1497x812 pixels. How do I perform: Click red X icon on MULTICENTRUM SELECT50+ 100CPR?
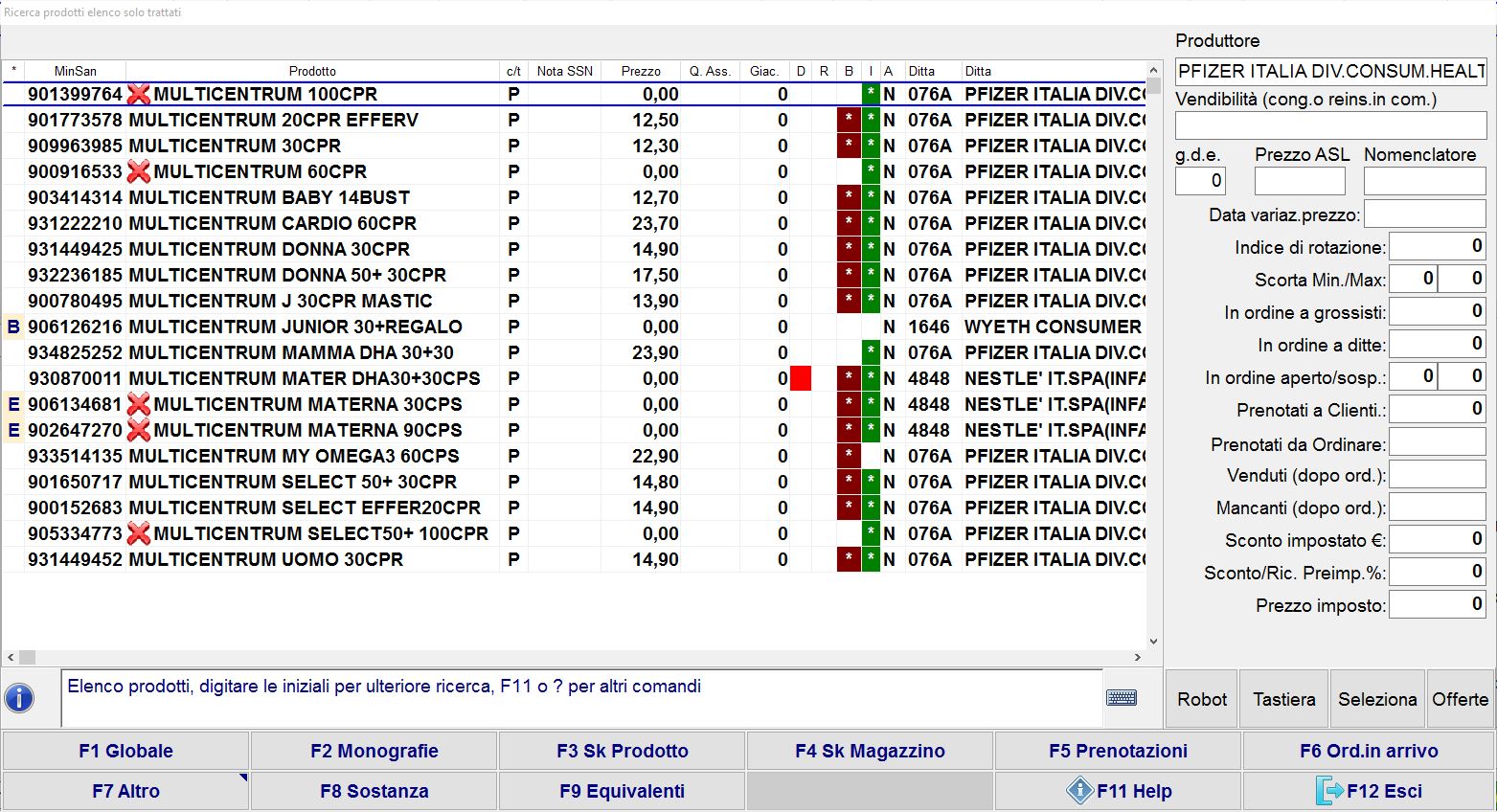pos(139,533)
